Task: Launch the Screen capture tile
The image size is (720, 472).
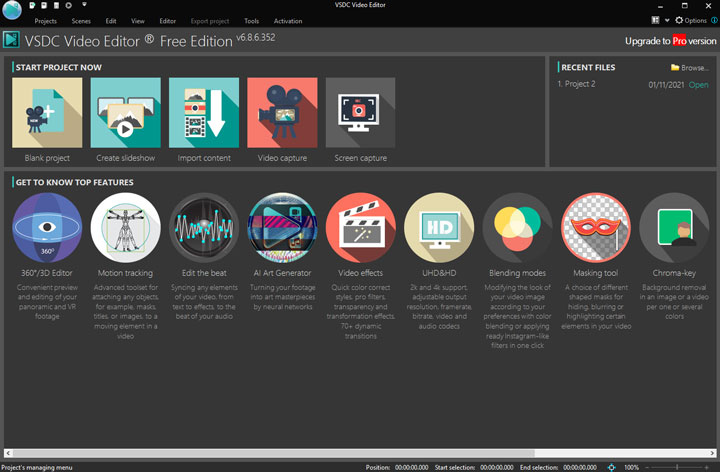Action: (x=360, y=112)
